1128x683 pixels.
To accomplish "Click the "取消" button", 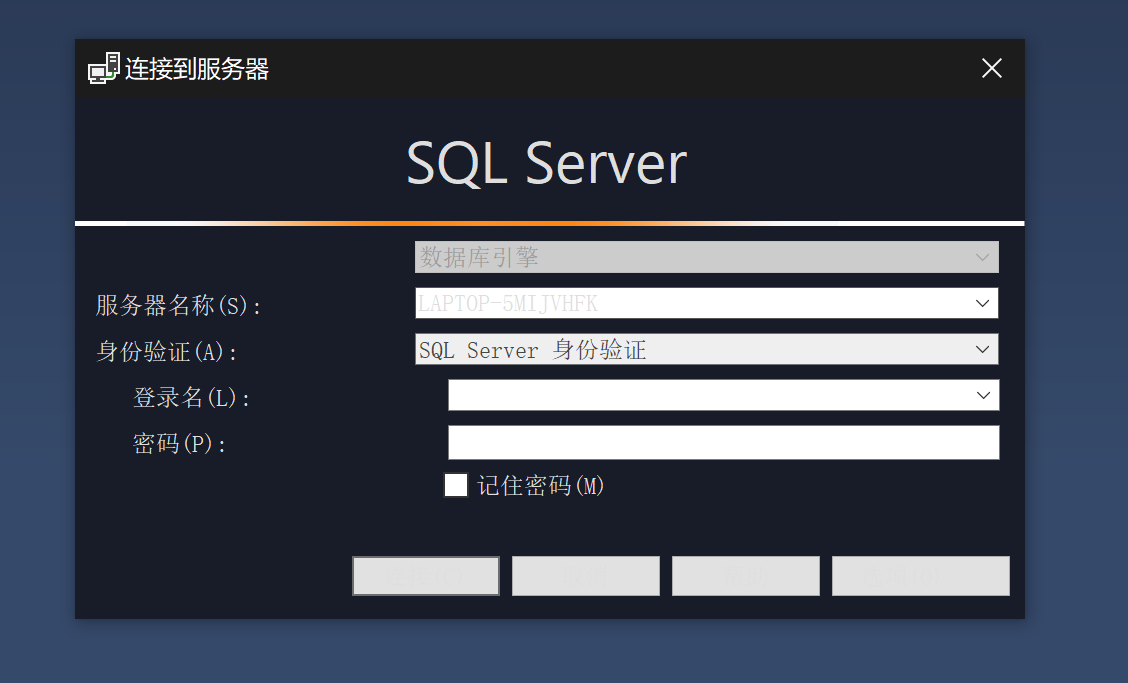I will (585, 575).
